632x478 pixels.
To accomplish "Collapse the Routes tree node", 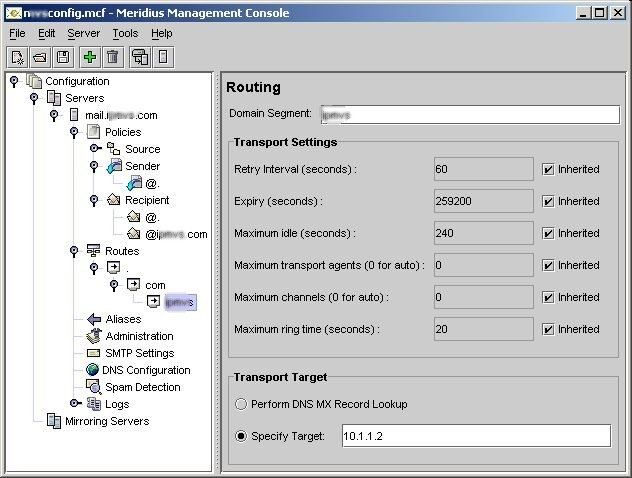I will [75, 251].
